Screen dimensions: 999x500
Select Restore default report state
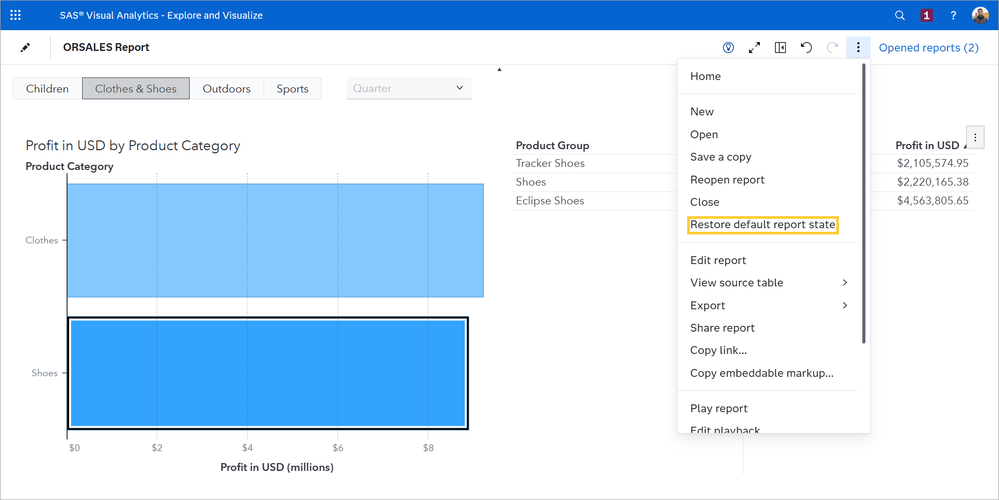pyautogui.click(x=762, y=225)
